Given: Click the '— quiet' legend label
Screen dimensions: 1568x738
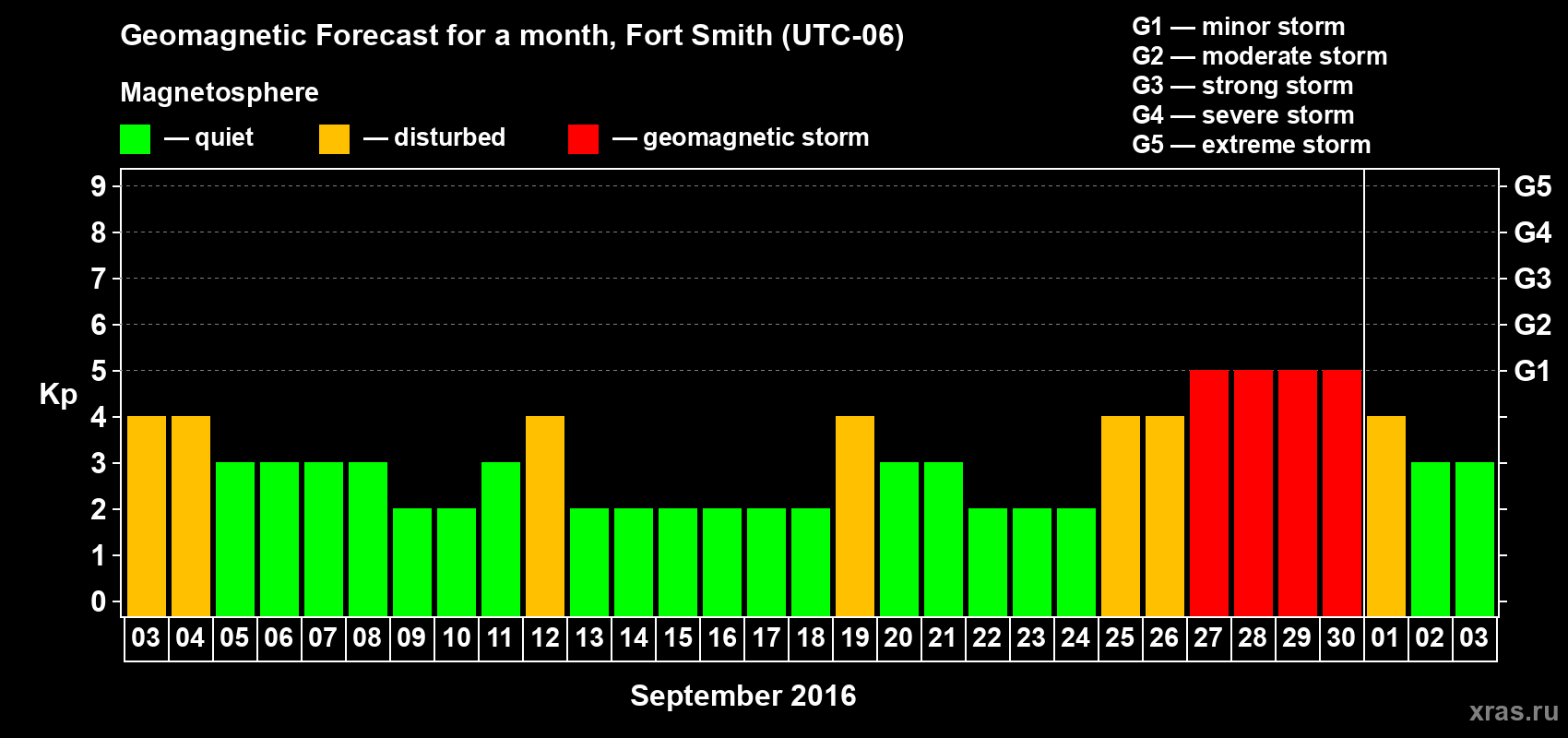Looking at the screenshot, I should point(208,137).
